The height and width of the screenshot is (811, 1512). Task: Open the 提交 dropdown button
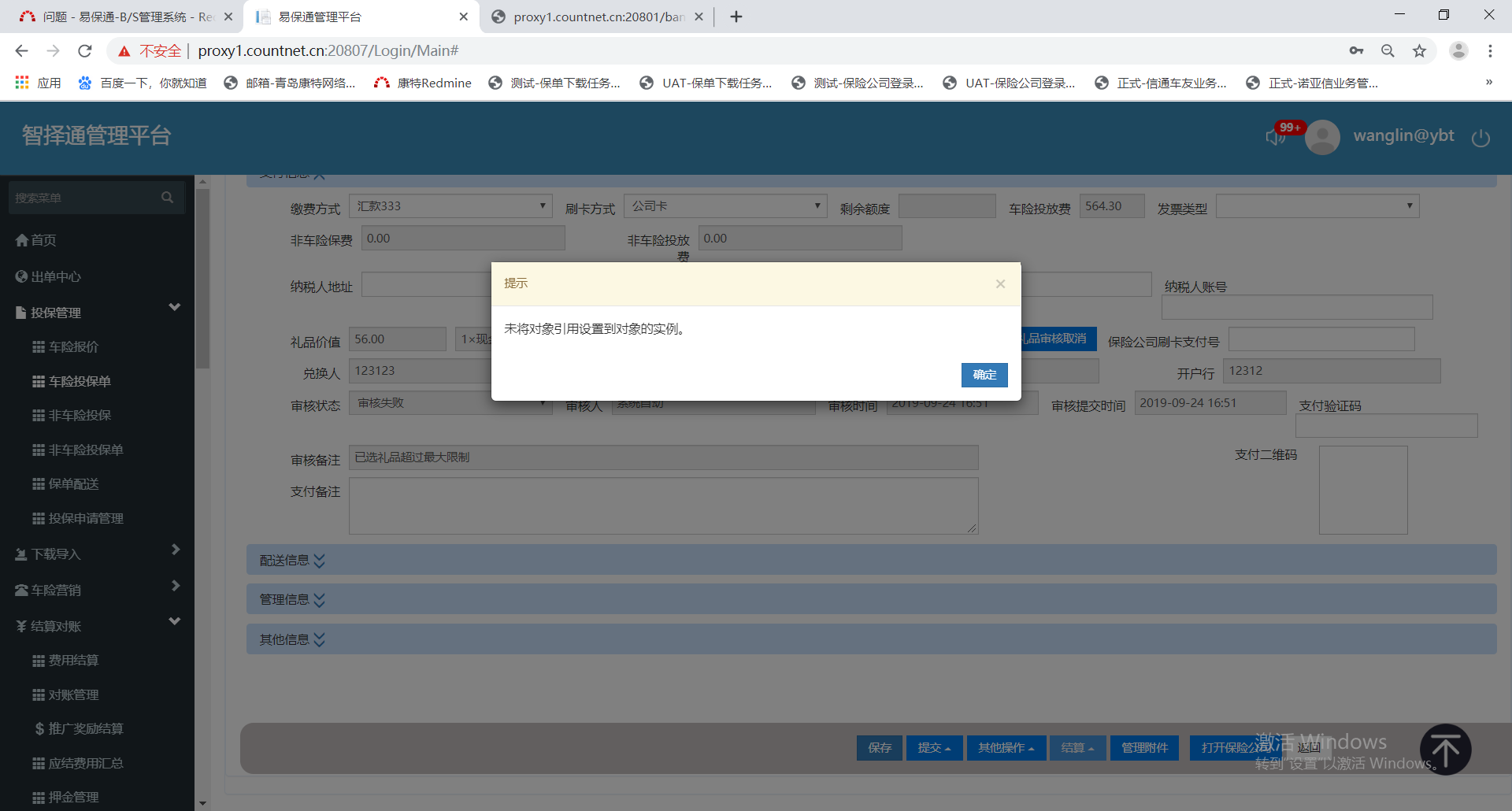(935, 747)
